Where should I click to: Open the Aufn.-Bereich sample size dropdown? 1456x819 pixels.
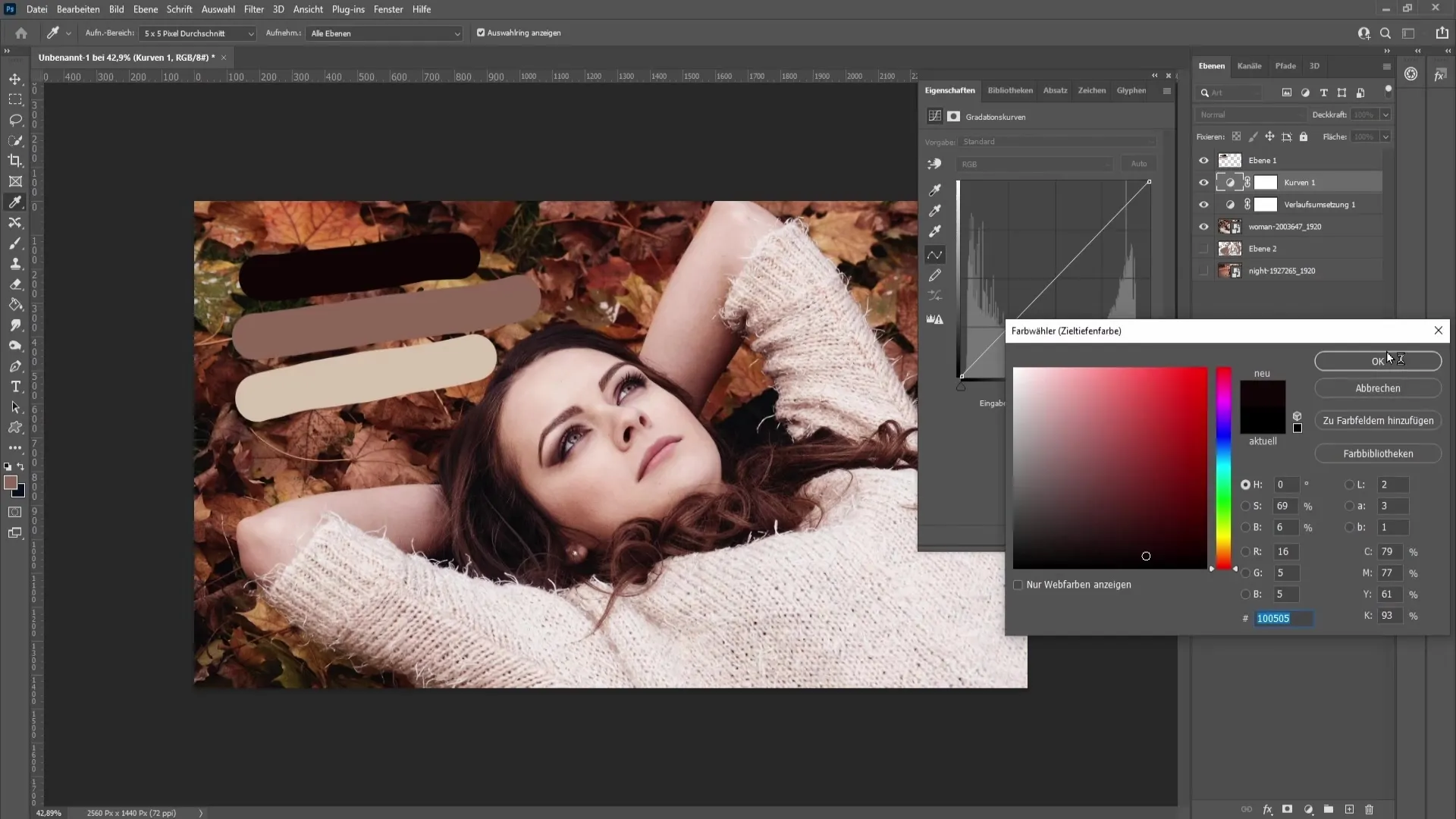pyautogui.click(x=199, y=33)
